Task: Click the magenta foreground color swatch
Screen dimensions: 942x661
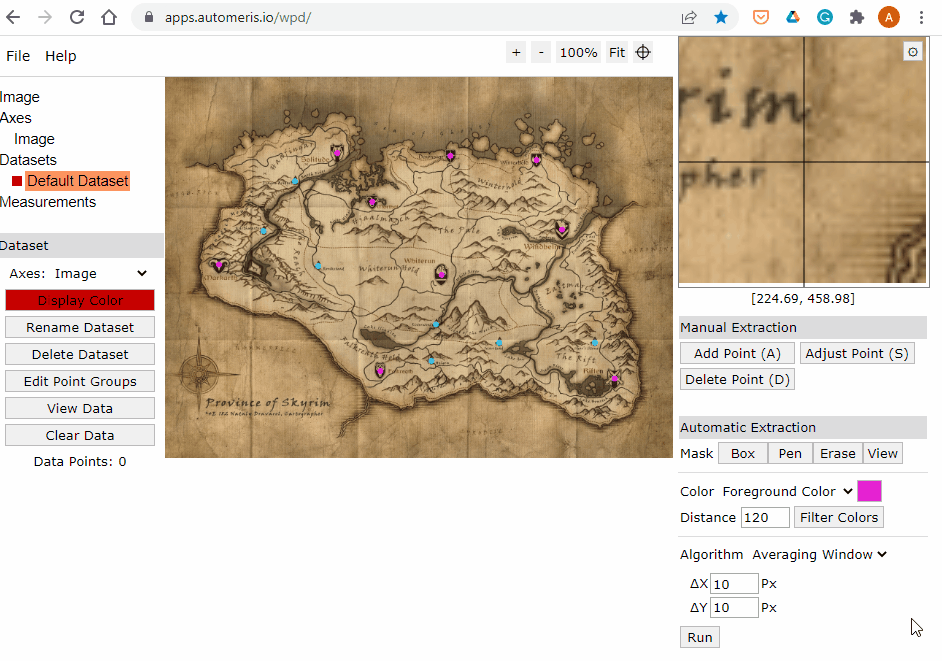Action: click(869, 491)
